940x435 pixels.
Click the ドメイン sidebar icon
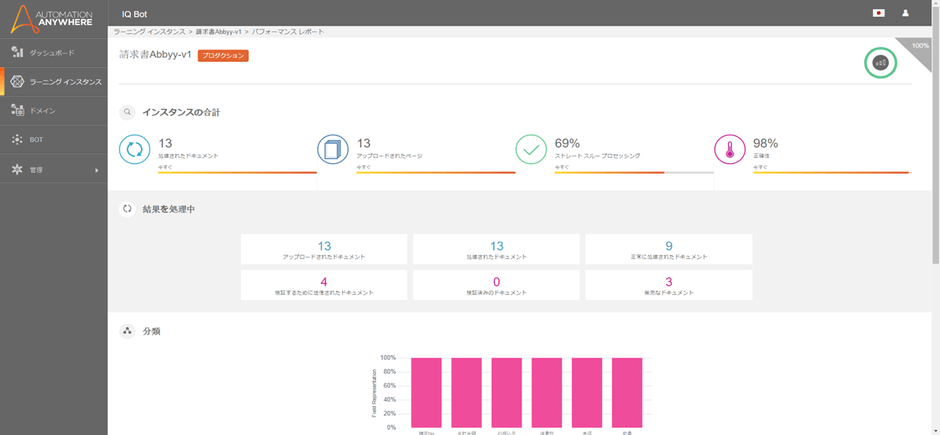pos(17,110)
